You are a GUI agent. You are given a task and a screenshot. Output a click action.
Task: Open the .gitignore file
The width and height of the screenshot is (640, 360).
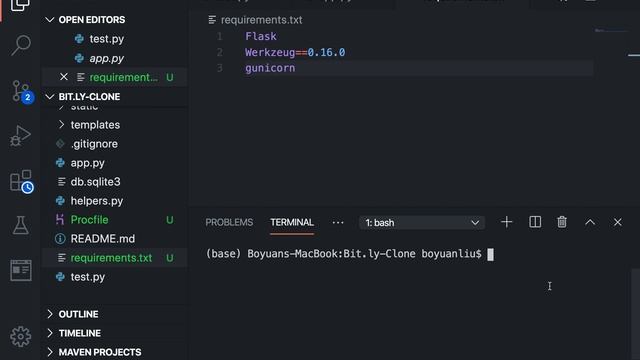pyautogui.click(x=94, y=144)
